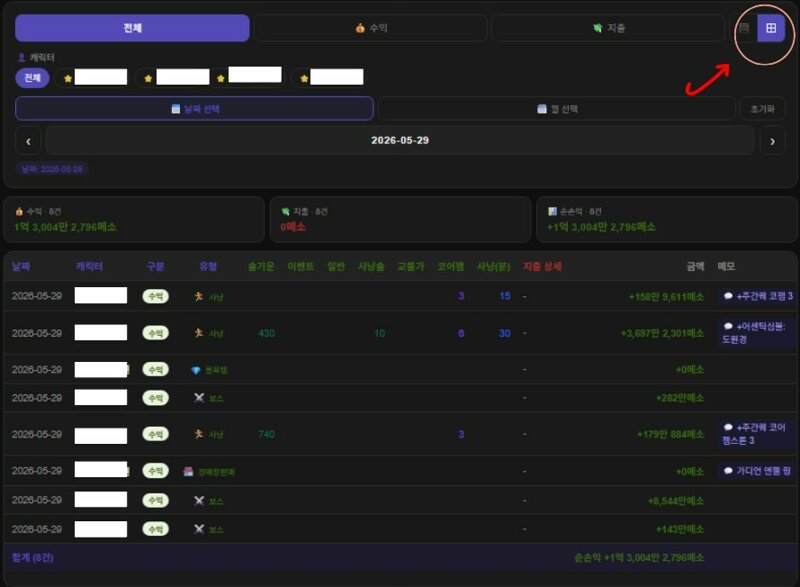Click the 지출 상세 column header
The height and width of the screenshot is (587, 800).
542,266
